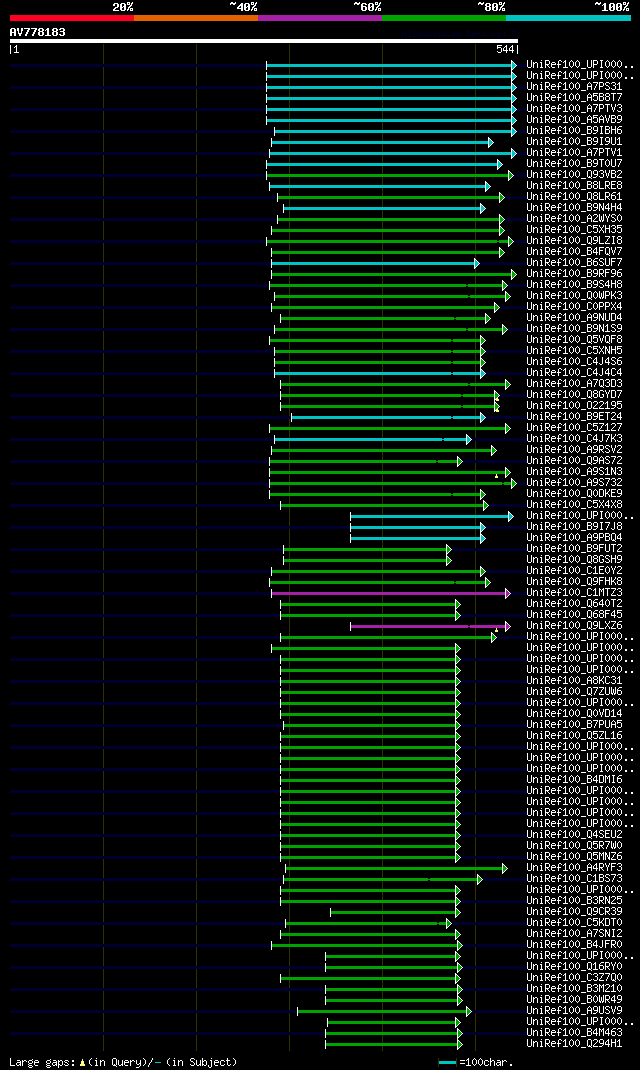Select the UniRef100_Q9CR39 label
The height and width of the screenshot is (1070, 640).
tap(574, 911)
